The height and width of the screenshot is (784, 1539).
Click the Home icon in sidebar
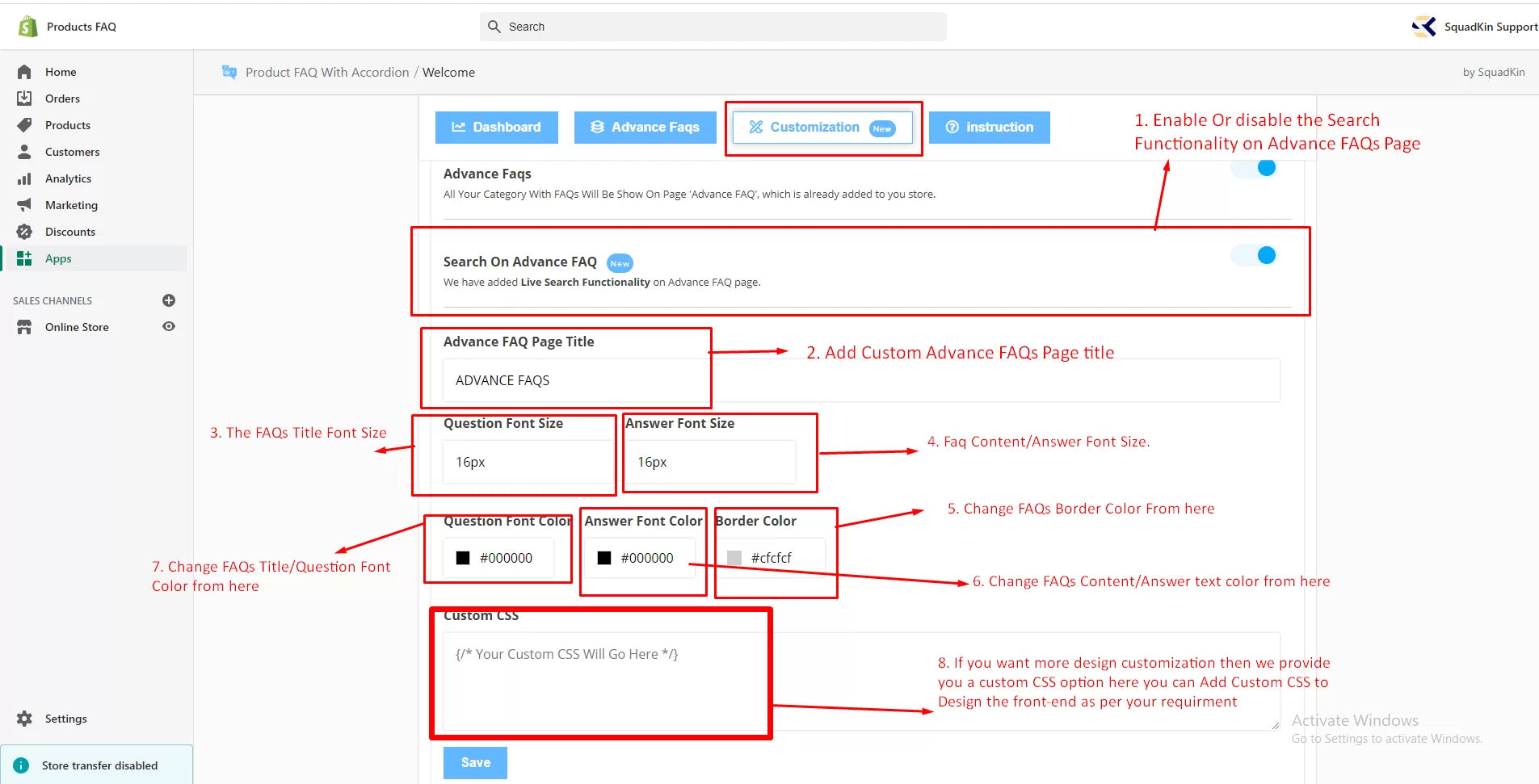coord(24,72)
